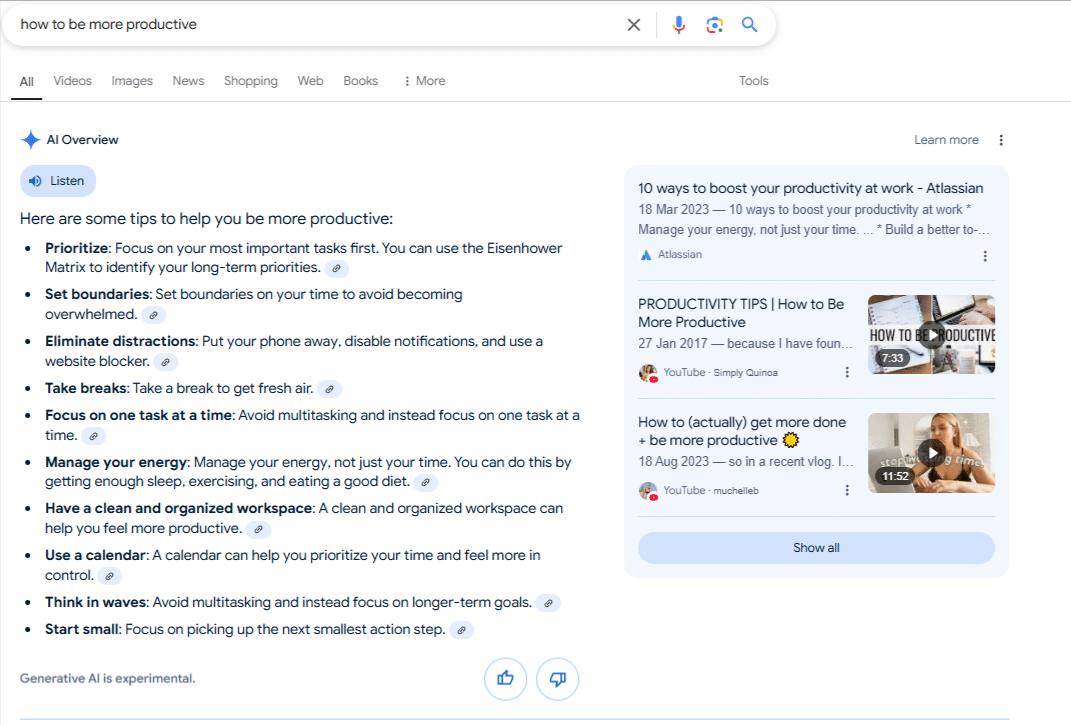Give thumbs up to AI Overview
1071x725 pixels.
505,679
